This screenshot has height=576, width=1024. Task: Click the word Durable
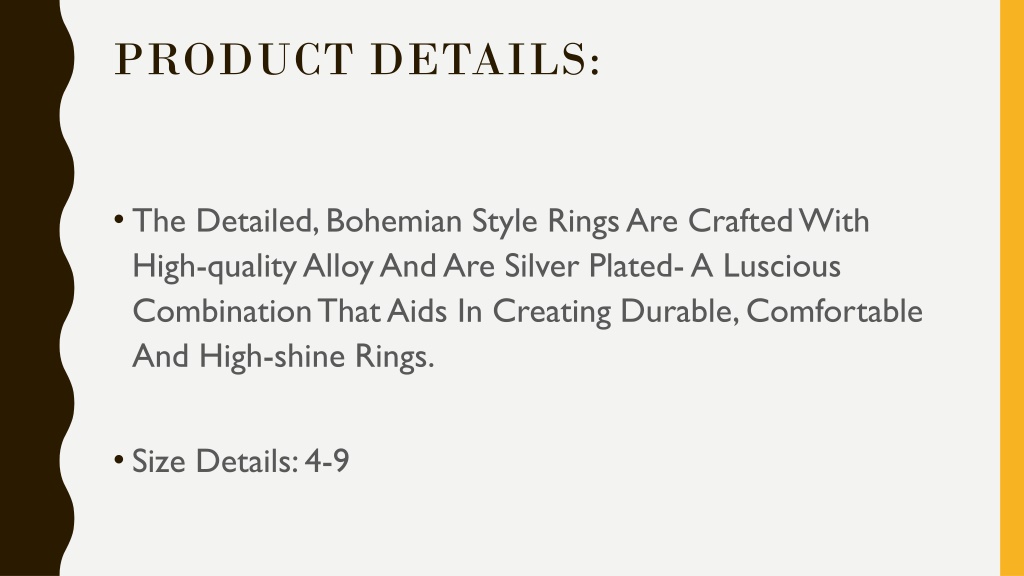[679, 311]
